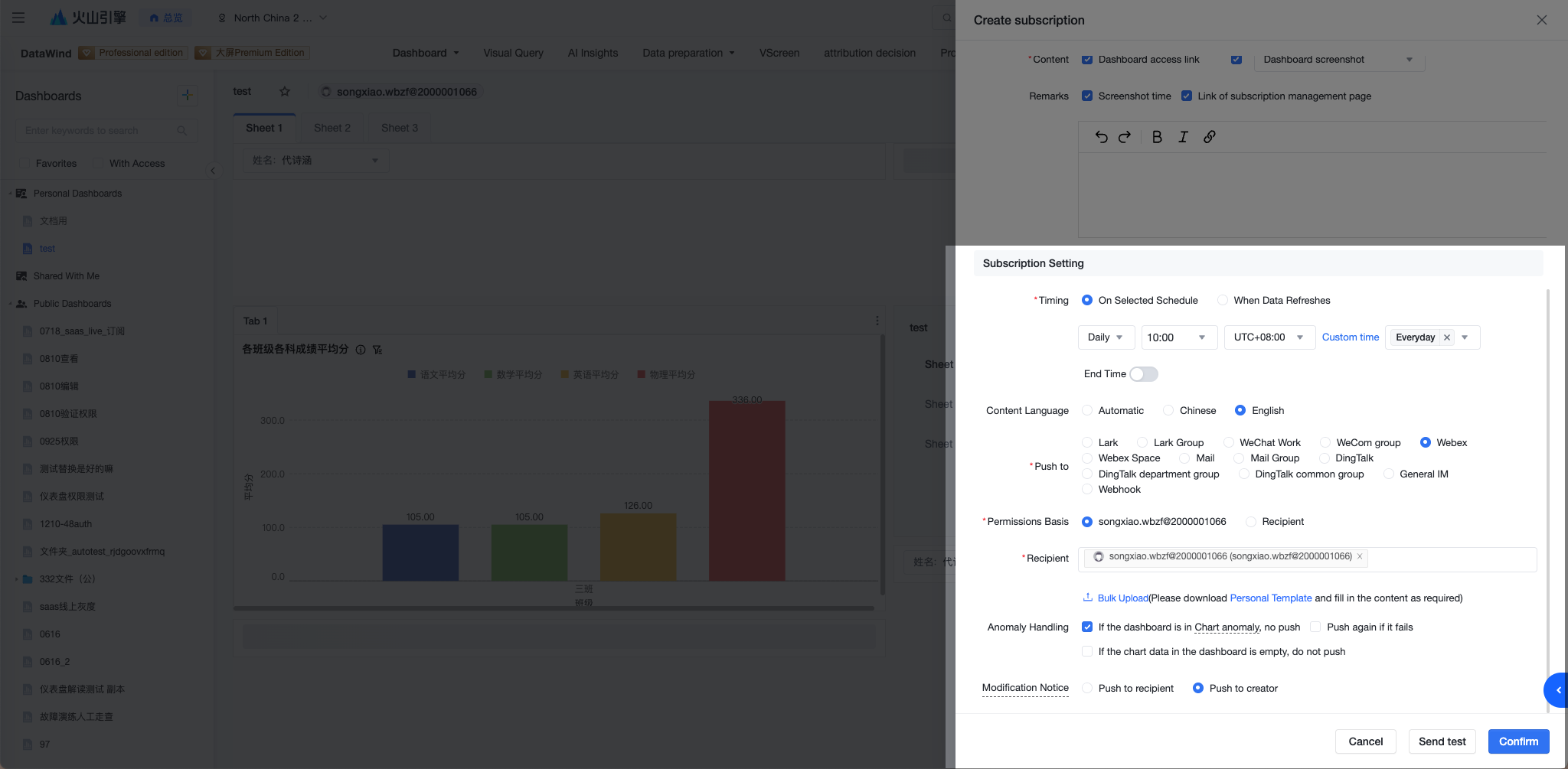1568x769 pixels.
Task: Toggle bold formatting in remarks
Action: point(1157,137)
